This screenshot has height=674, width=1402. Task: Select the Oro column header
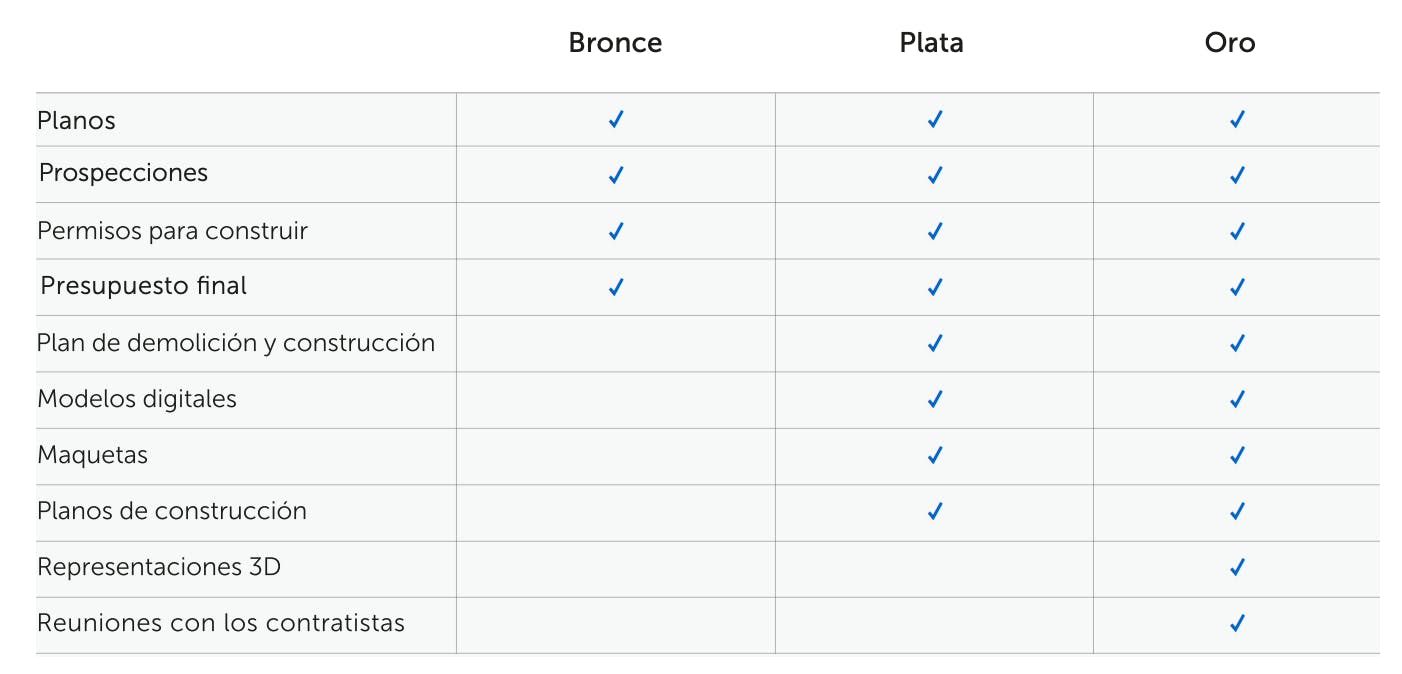(1230, 43)
